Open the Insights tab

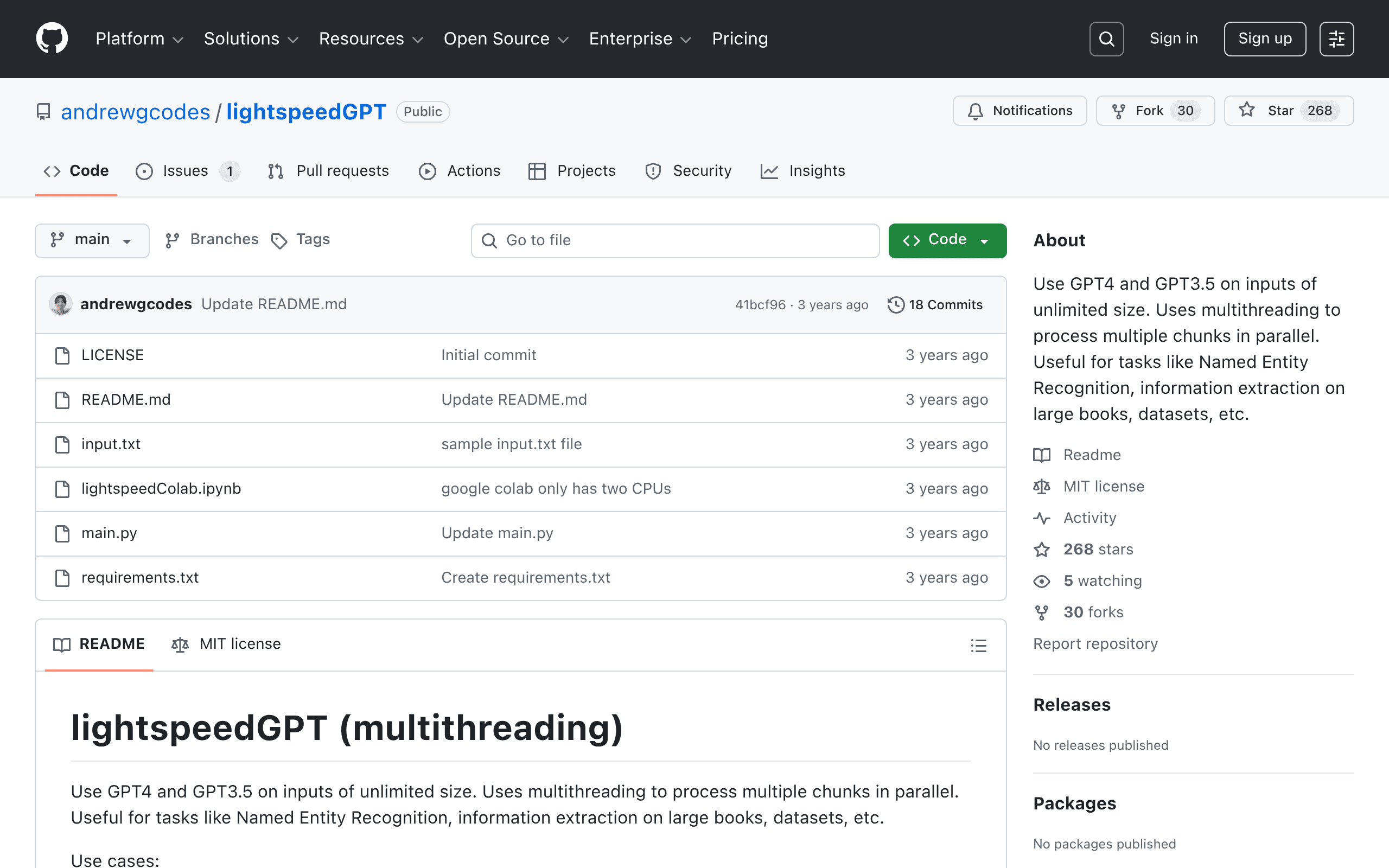click(x=802, y=171)
